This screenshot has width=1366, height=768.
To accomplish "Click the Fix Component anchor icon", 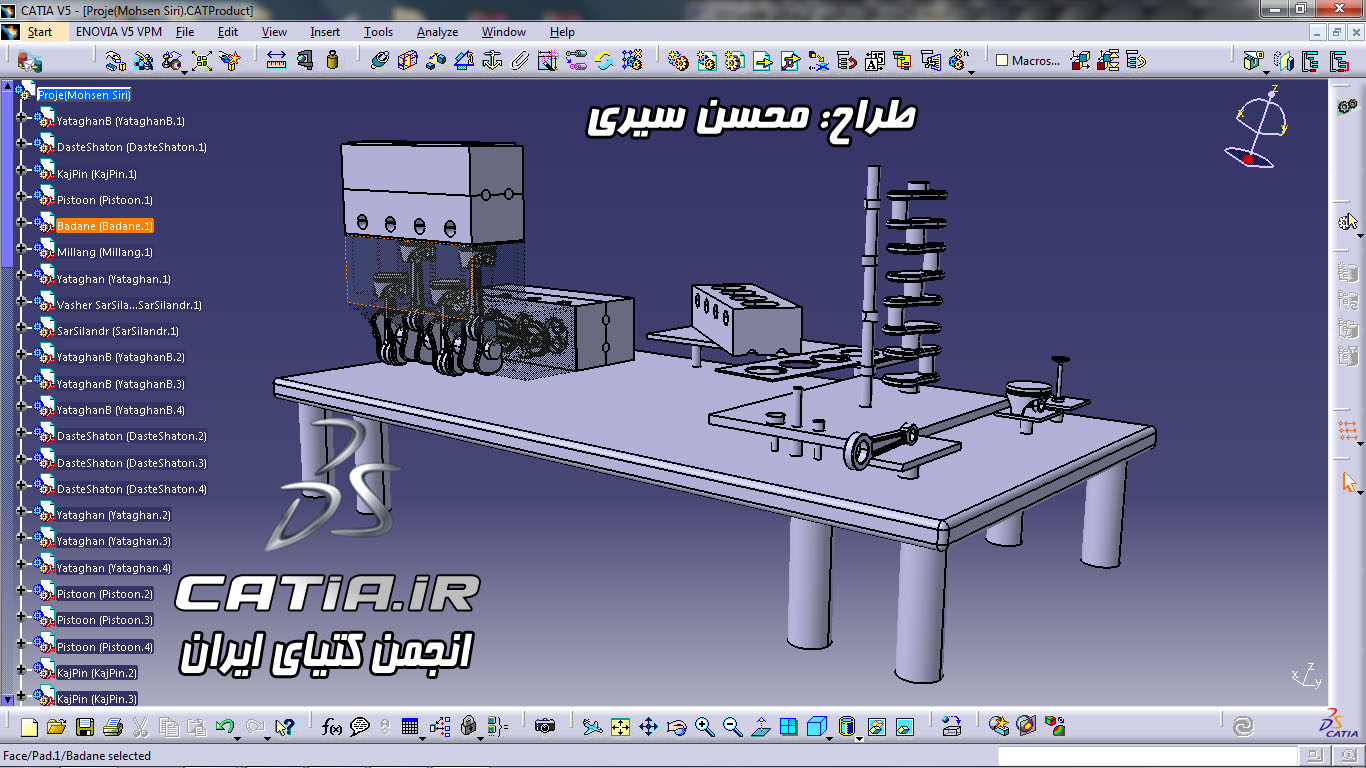I will 491,61.
